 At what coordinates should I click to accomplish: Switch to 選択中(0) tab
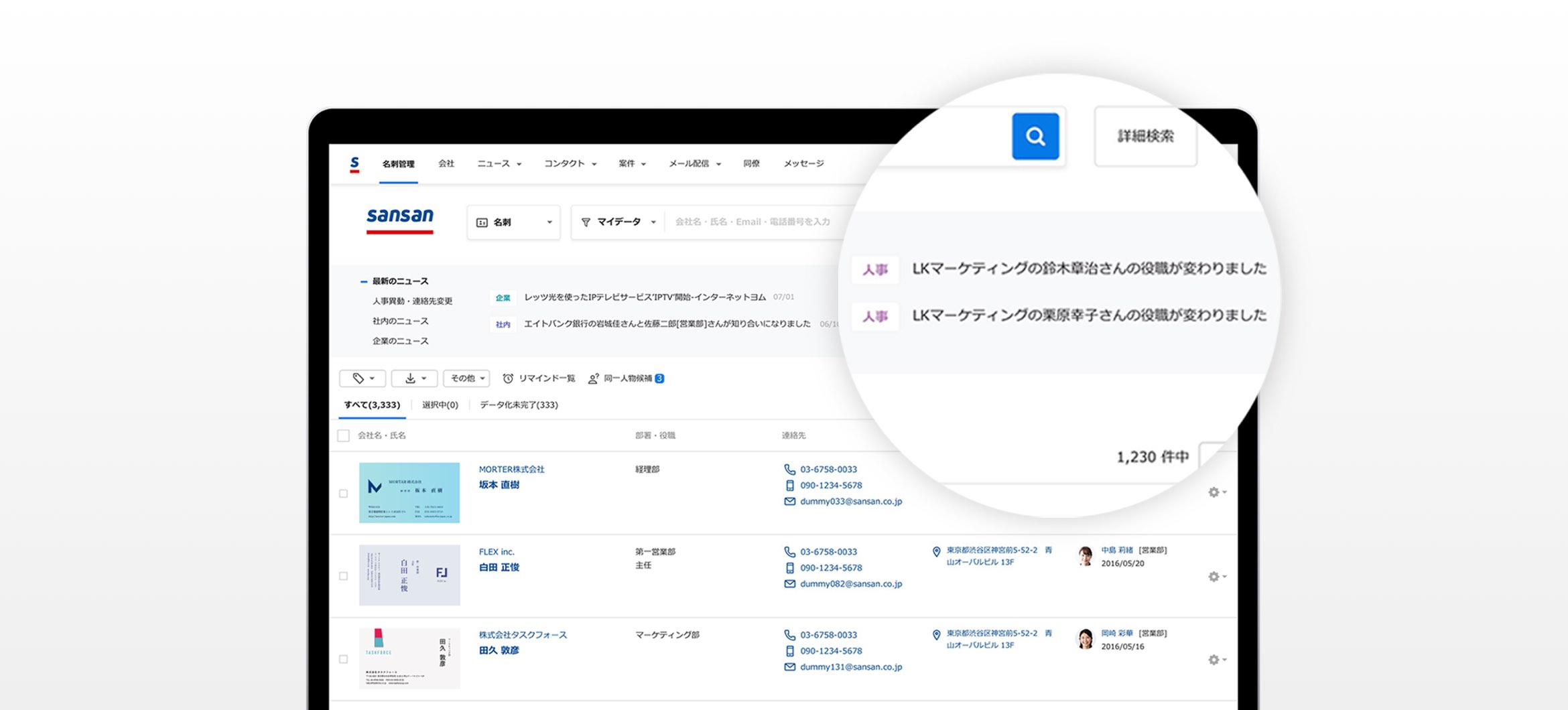tap(440, 405)
